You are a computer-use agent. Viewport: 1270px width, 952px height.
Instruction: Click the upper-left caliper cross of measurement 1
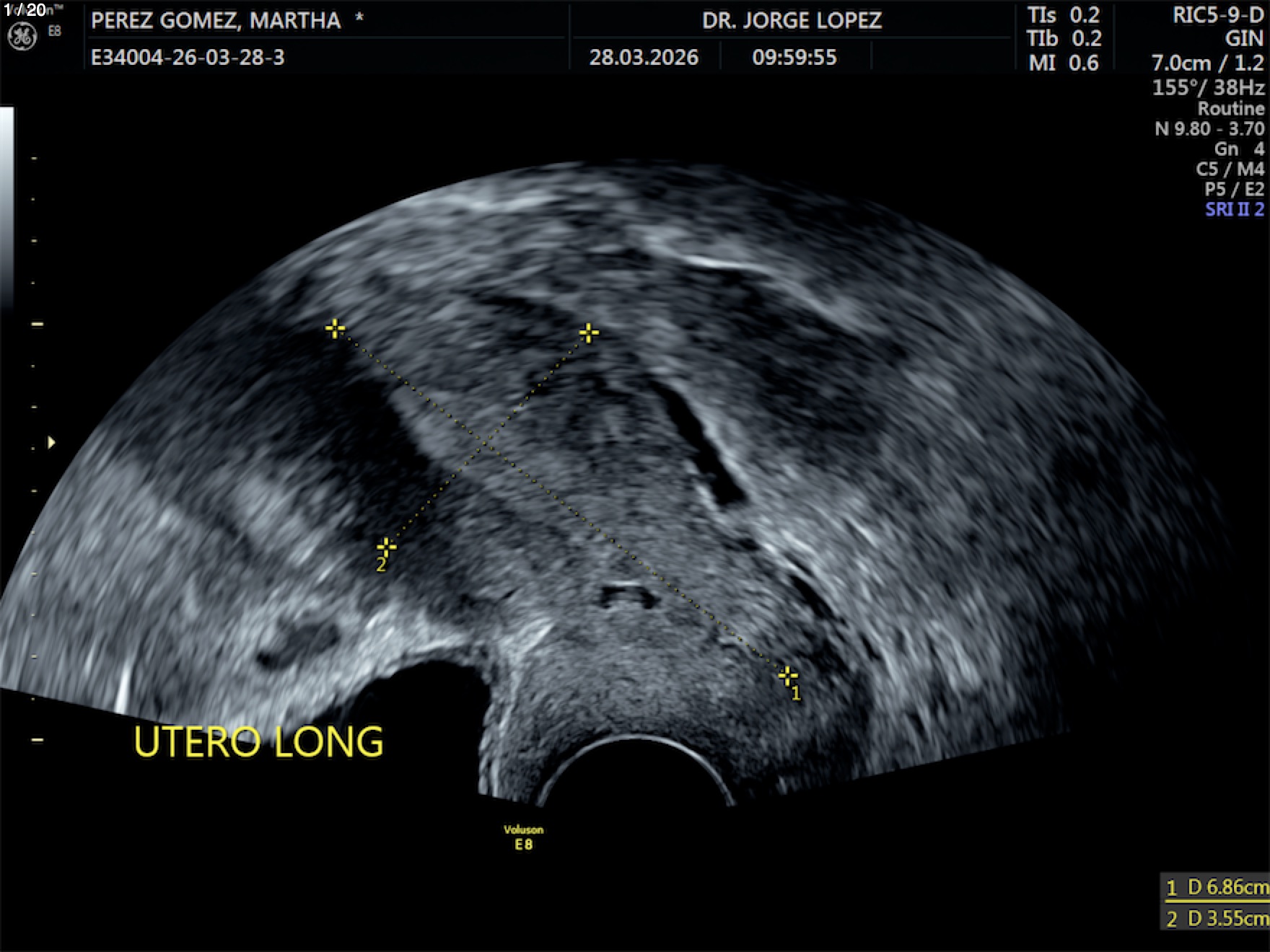pos(335,329)
